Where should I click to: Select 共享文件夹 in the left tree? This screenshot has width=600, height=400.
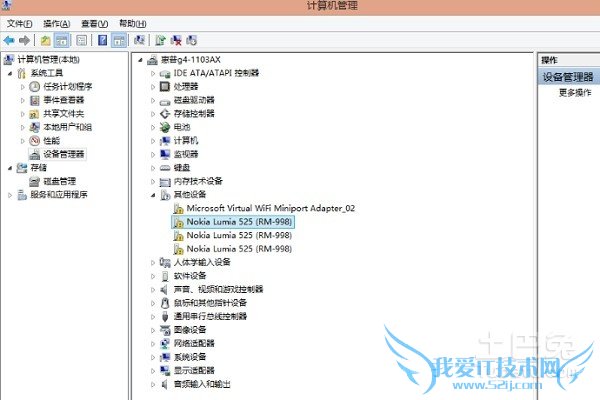click(x=64, y=114)
